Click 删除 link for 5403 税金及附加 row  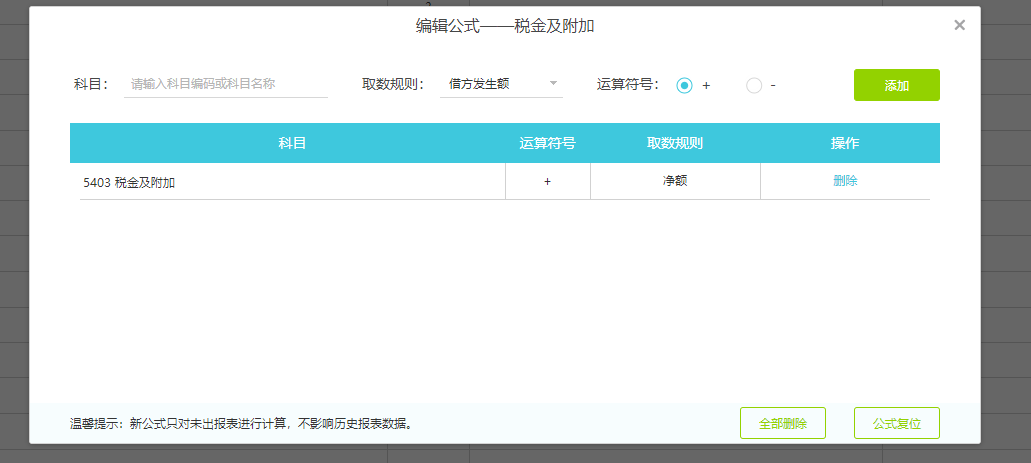[x=845, y=181]
